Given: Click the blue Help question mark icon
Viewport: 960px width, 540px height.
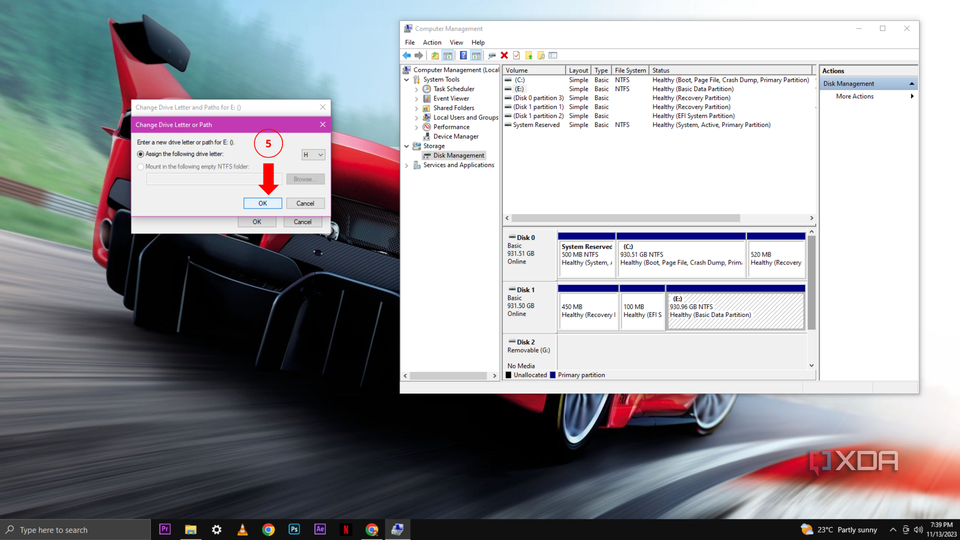Looking at the screenshot, I should pos(463,56).
